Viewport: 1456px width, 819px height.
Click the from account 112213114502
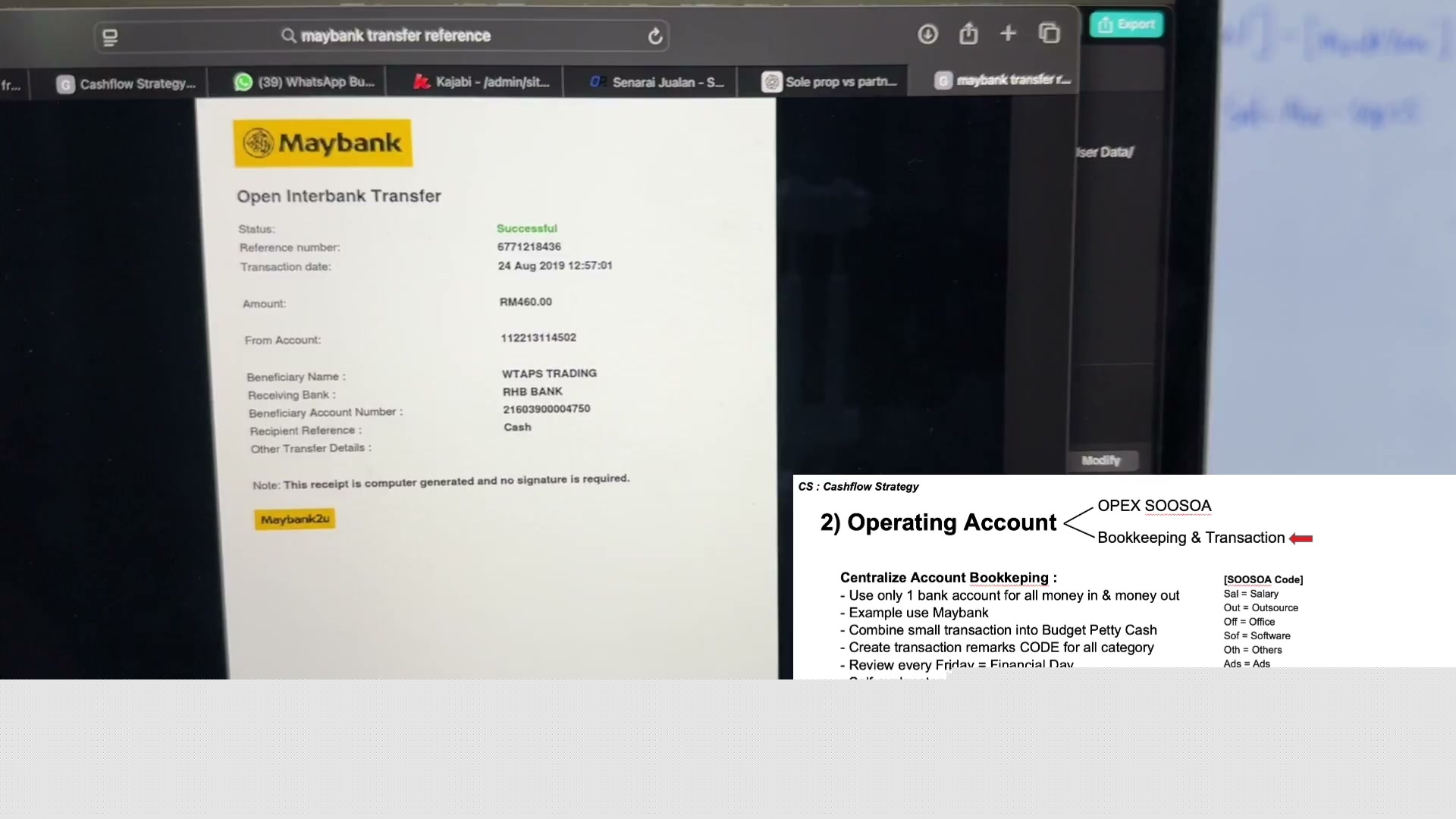pyautogui.click(x=538, y=337)
